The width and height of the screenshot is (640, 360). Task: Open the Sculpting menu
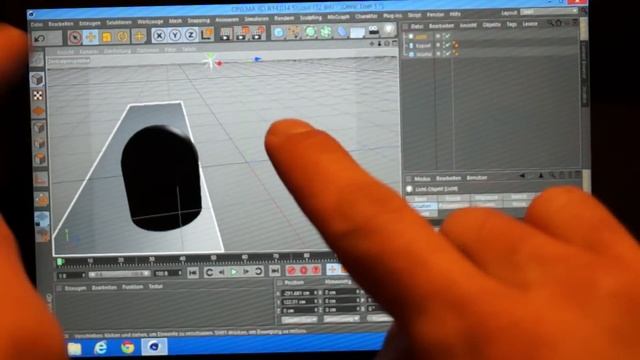point(311,18)
